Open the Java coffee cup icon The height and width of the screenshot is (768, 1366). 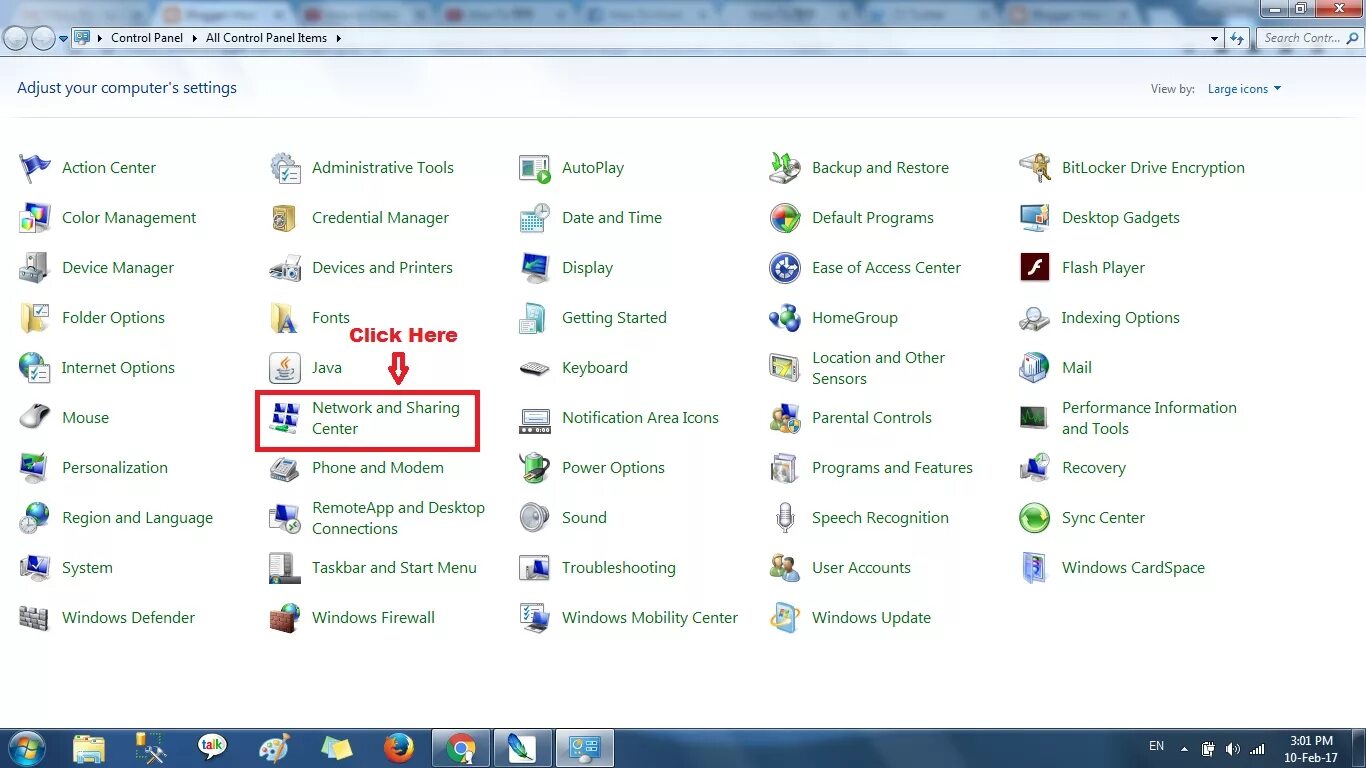click(285, 368)
